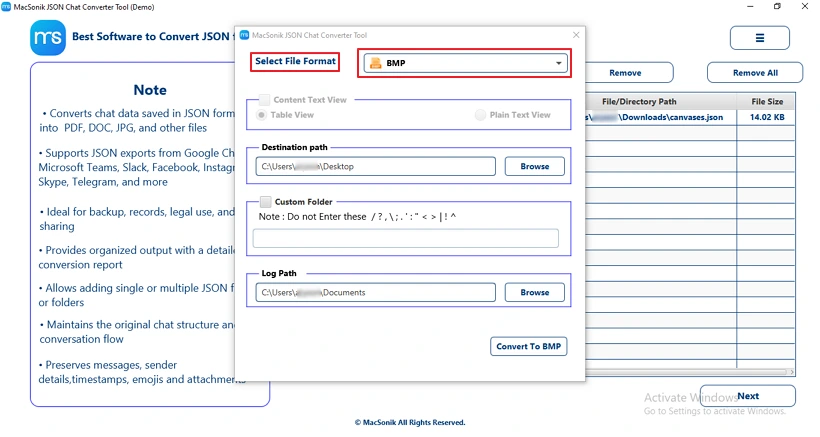Browse for the Destination path
This screenshot has width=820, height=437.
(x=534, y=166)
